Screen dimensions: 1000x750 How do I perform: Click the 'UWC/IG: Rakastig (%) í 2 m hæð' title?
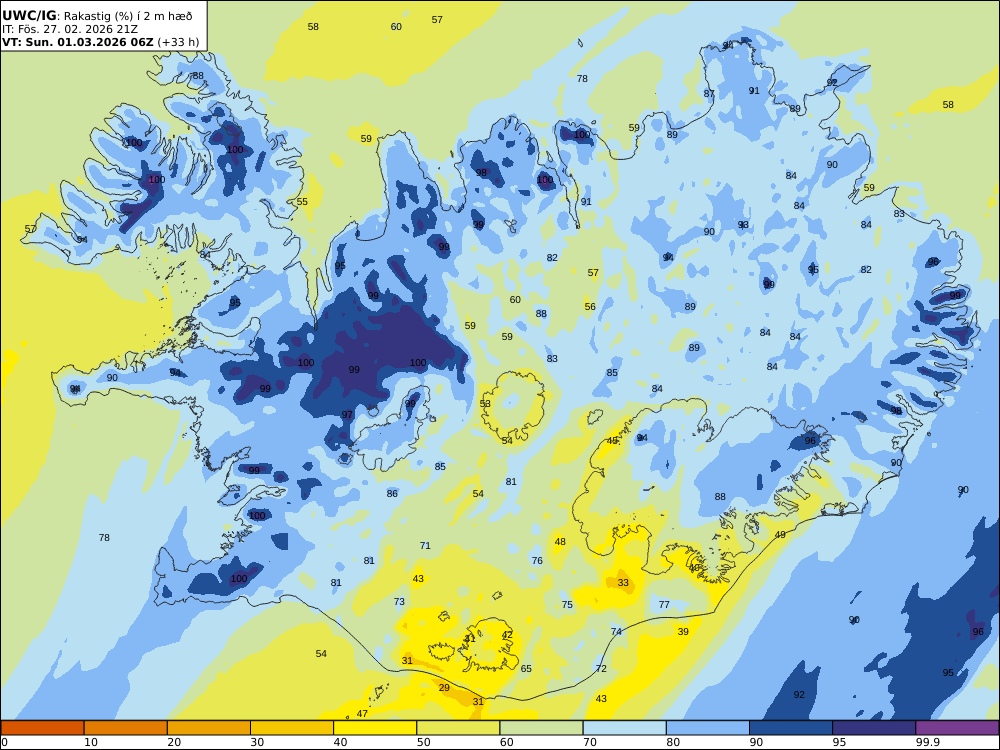pyautogui.click(x=97, y=16)
